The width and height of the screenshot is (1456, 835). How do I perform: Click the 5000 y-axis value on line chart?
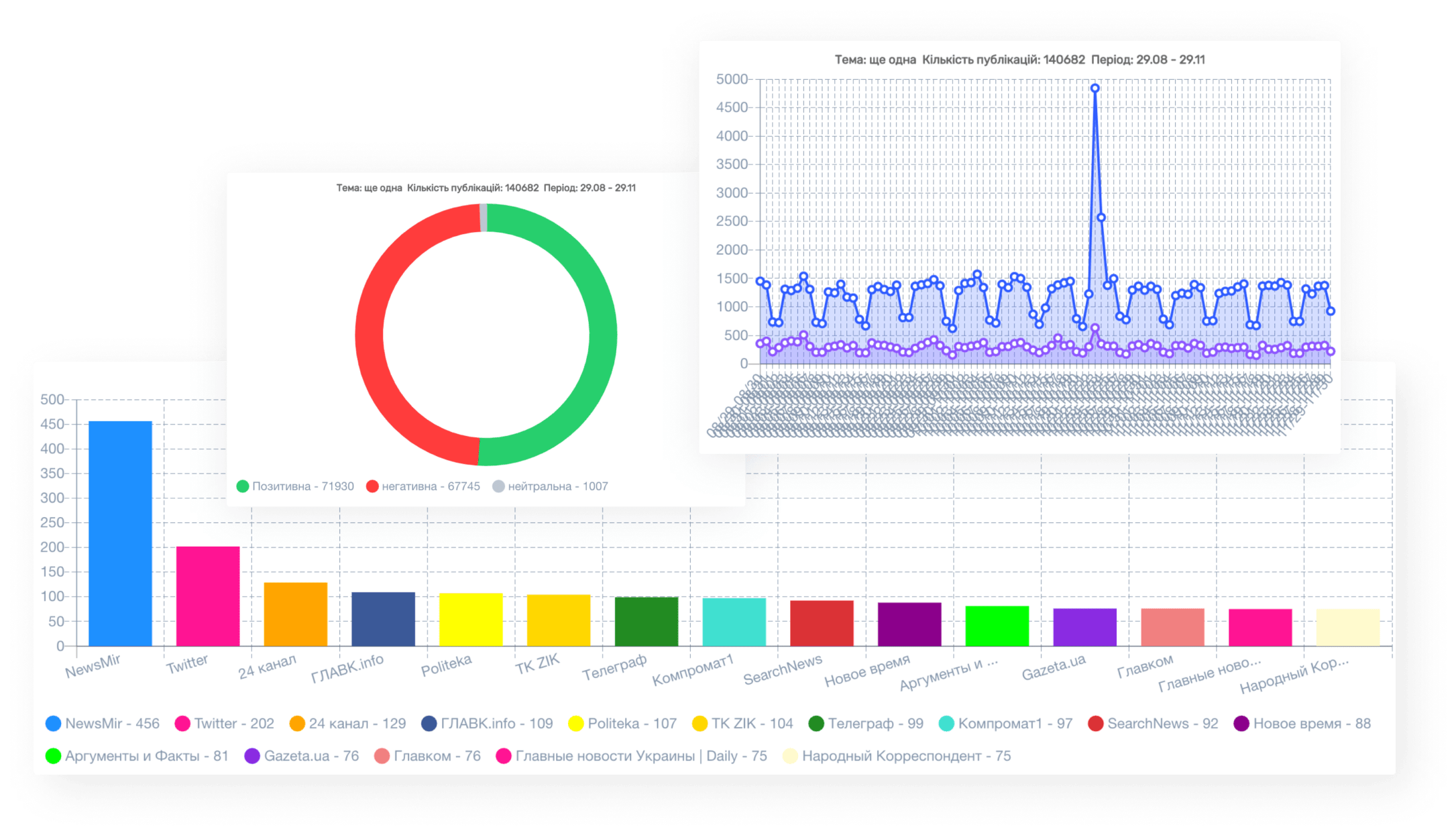[731, 79]
